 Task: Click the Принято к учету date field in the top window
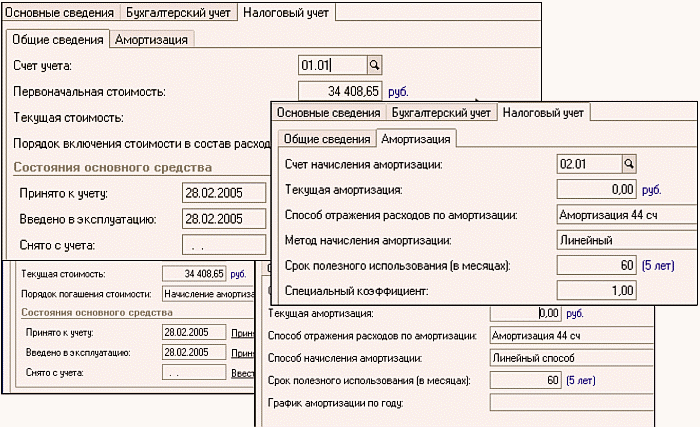coord(225,193)
